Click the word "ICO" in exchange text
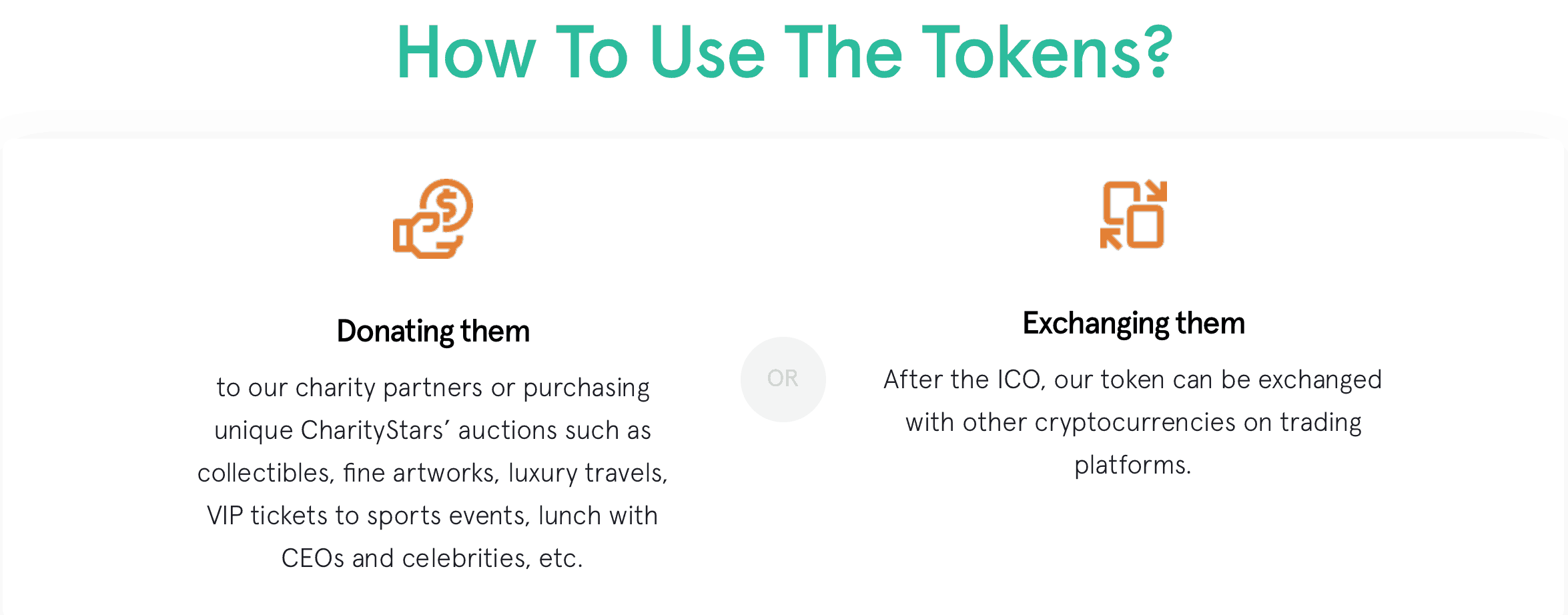1568x615 pixels. click(1020, 380)
